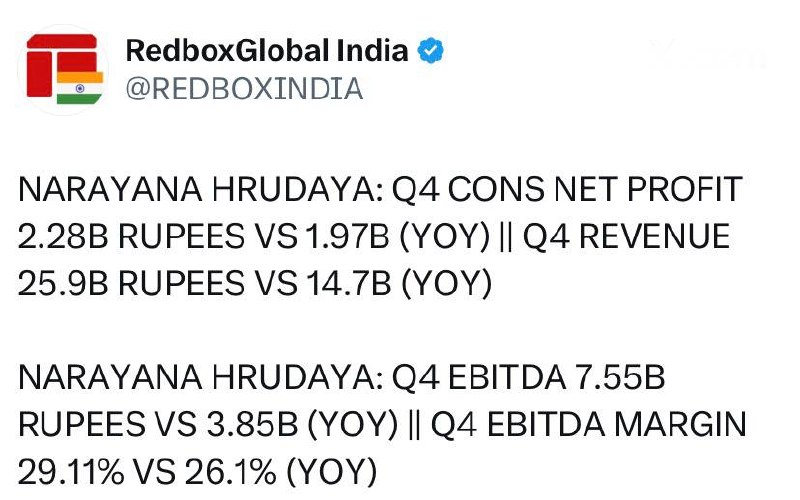Select the 2.28B net profit figure
Screen dimensions: 800x500
pos(63,236)
